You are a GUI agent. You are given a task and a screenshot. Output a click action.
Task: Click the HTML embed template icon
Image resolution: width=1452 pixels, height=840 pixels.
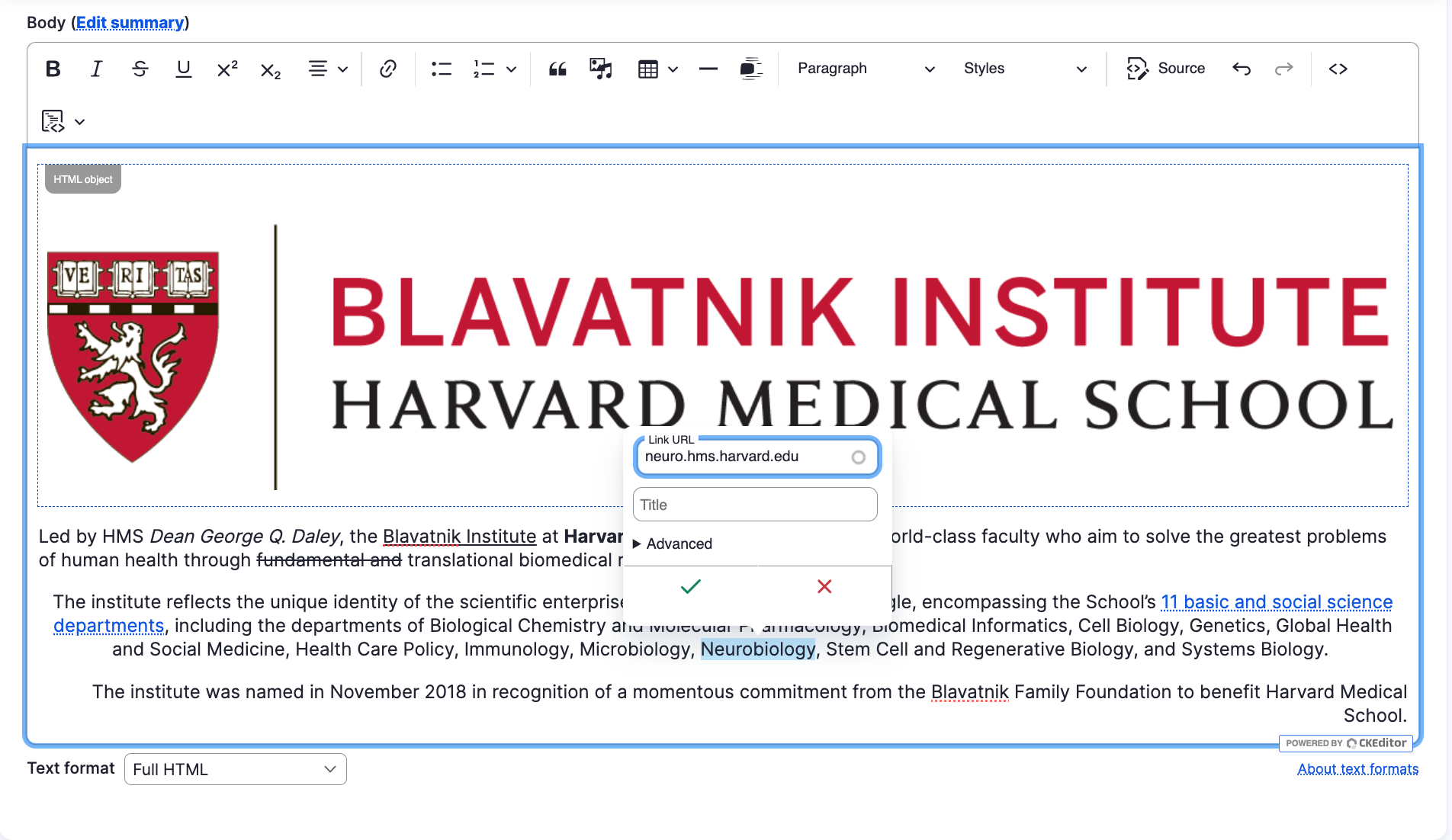[x=53, y=121]
